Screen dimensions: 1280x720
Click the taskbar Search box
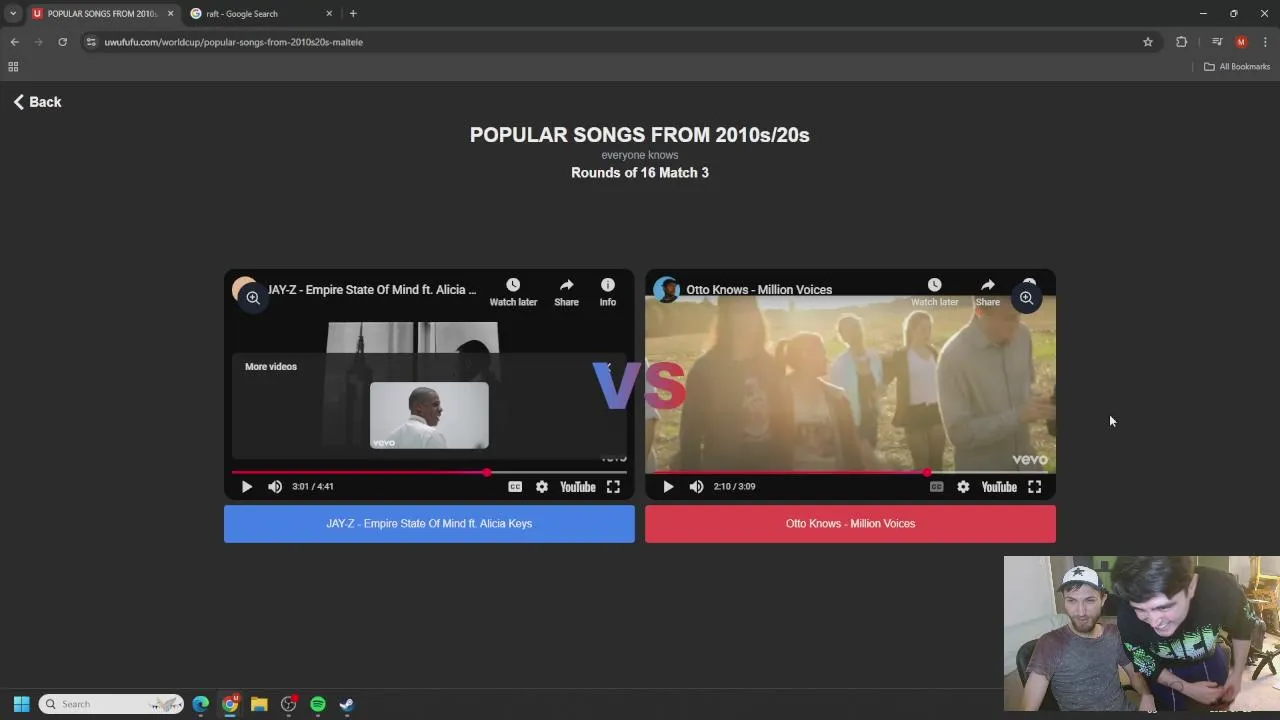coord(112,704)
